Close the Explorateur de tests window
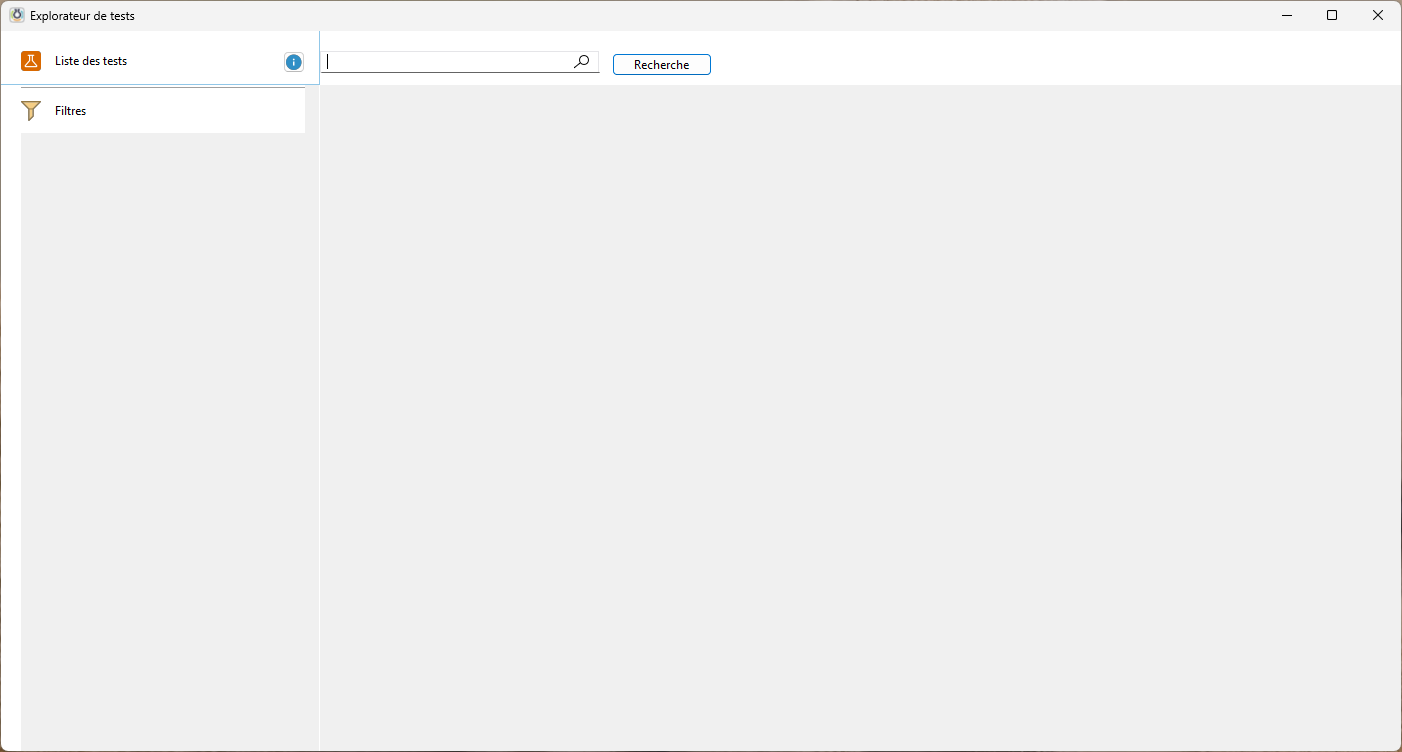1402x752 pixels. pos(1378,15)
